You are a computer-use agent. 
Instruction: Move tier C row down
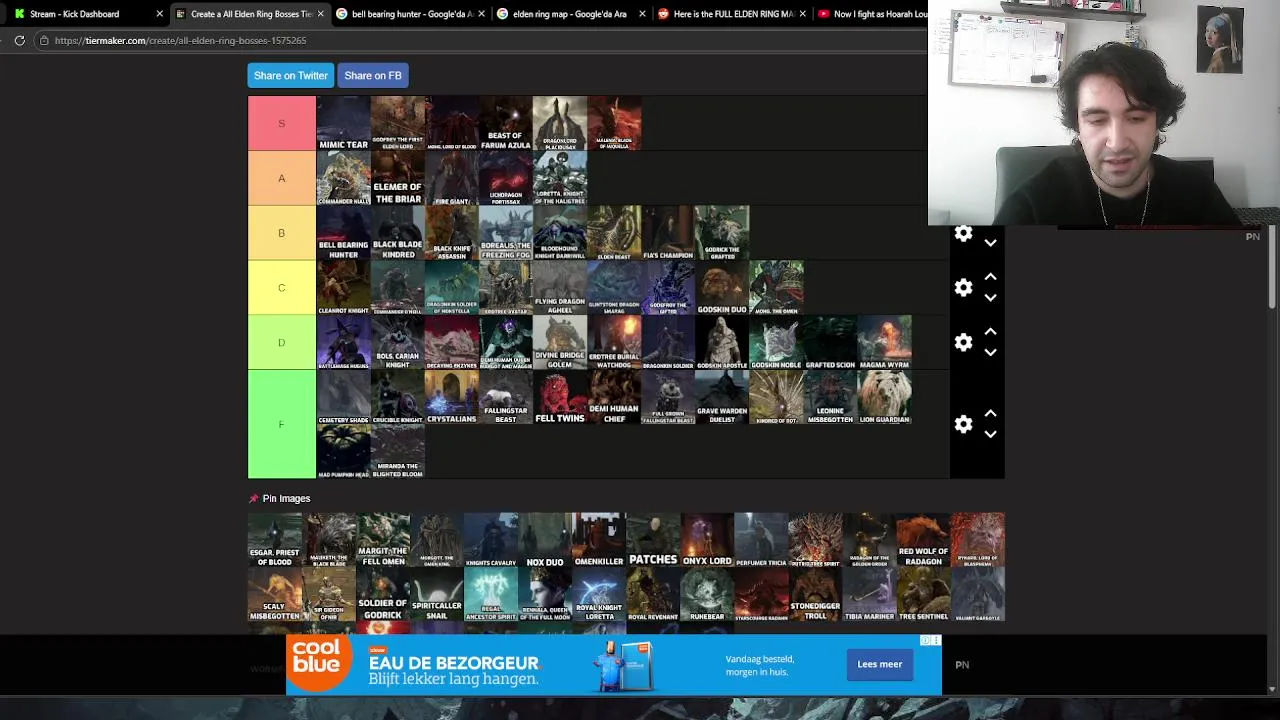(x=990, y=298)
